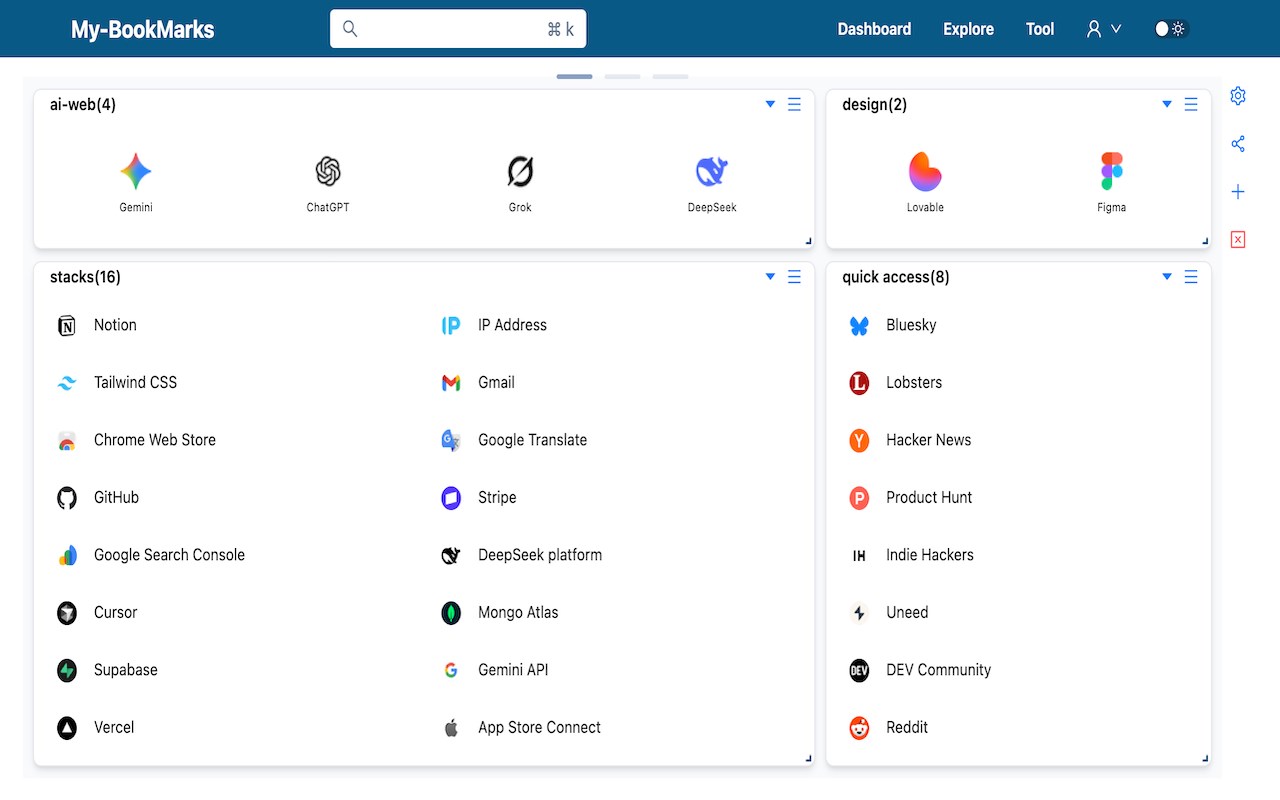Collapse the ai-web group with arrow
Image resolution: width=1280 pixels, height=800 pixels.
click(770, 104)
